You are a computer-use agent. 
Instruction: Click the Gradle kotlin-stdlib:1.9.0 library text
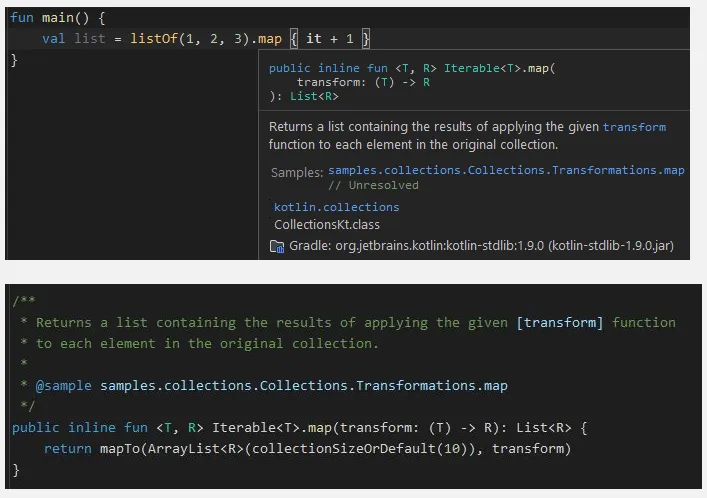475,246
